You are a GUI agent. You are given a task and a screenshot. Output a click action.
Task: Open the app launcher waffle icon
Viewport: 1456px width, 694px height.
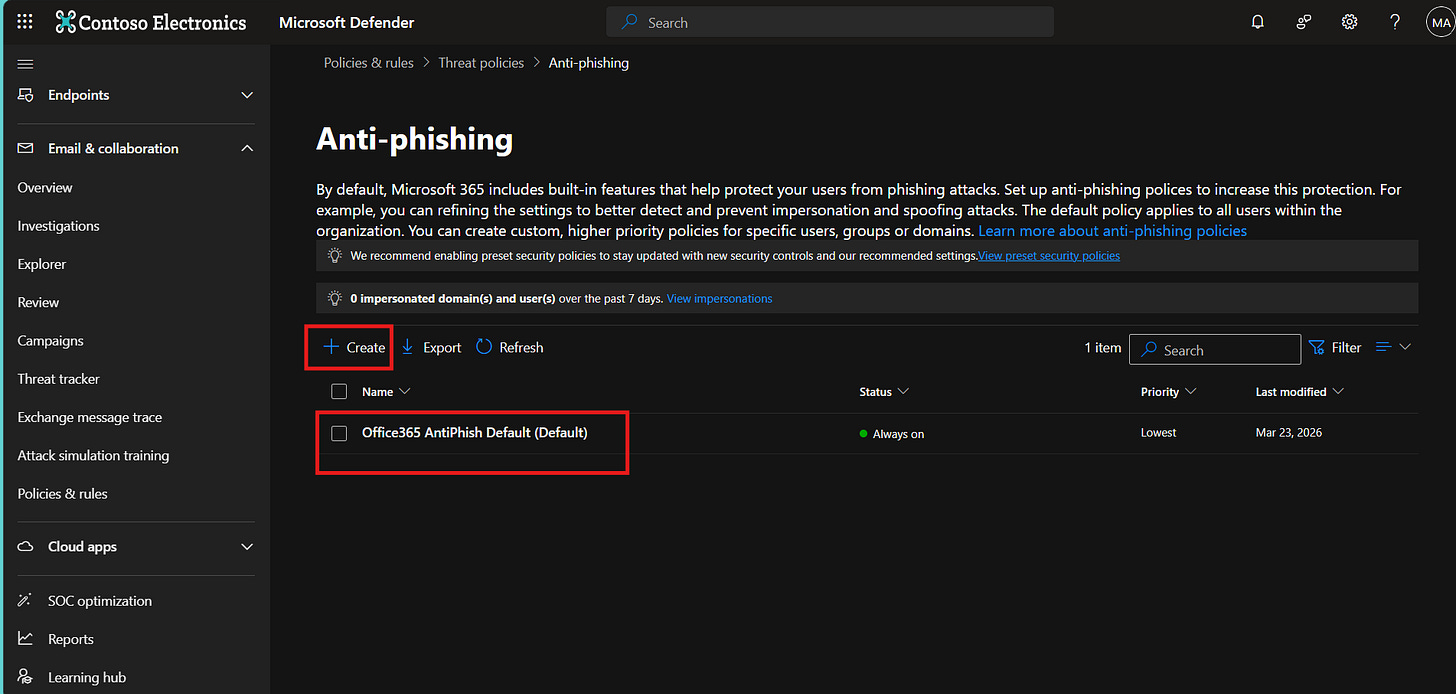click(25, 22)
